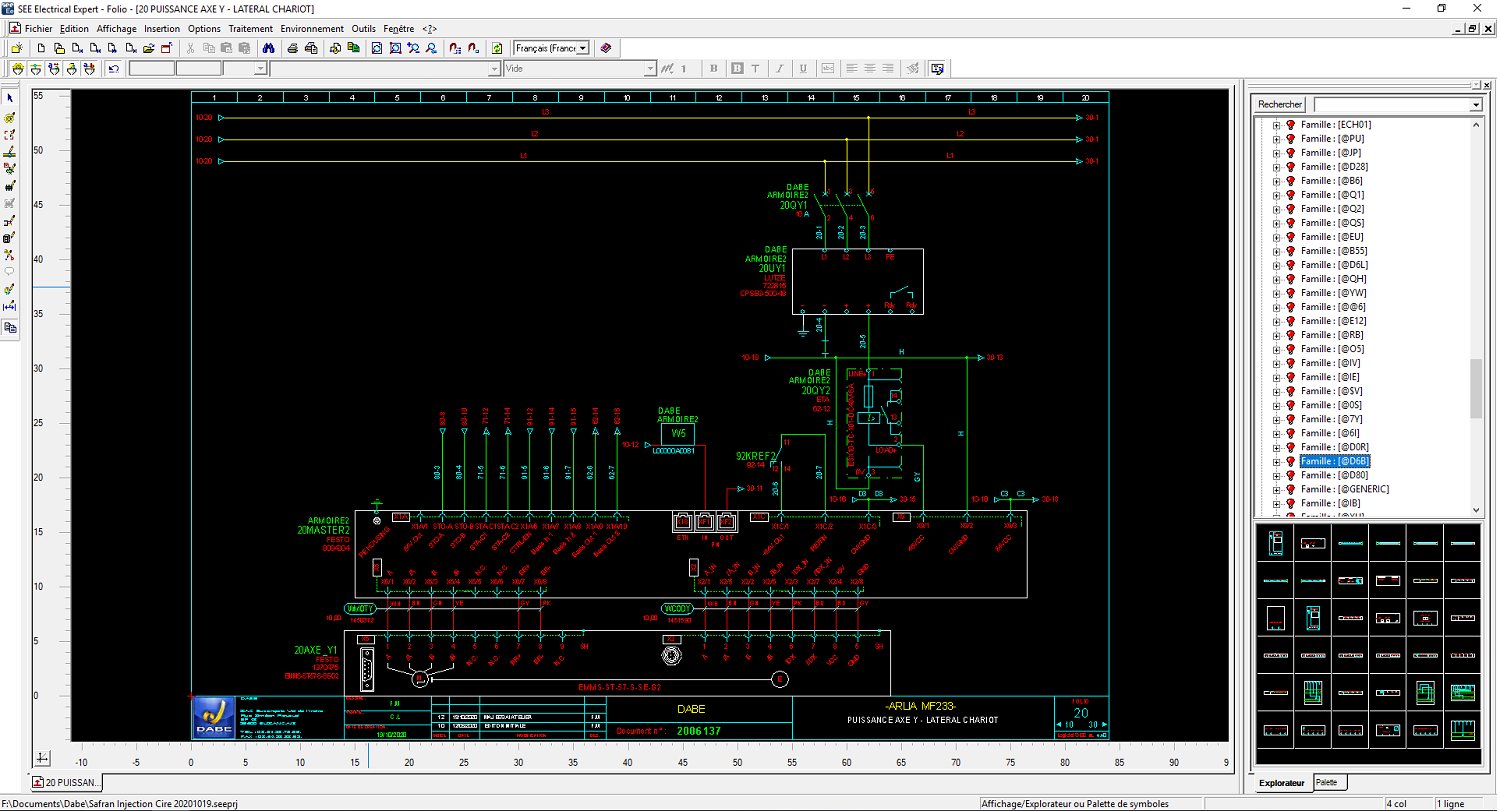Expand the Famille : [@Q1] tree node
Image resolution: width=1500 pixels, height=811 pixels.
click(1276, 195)
